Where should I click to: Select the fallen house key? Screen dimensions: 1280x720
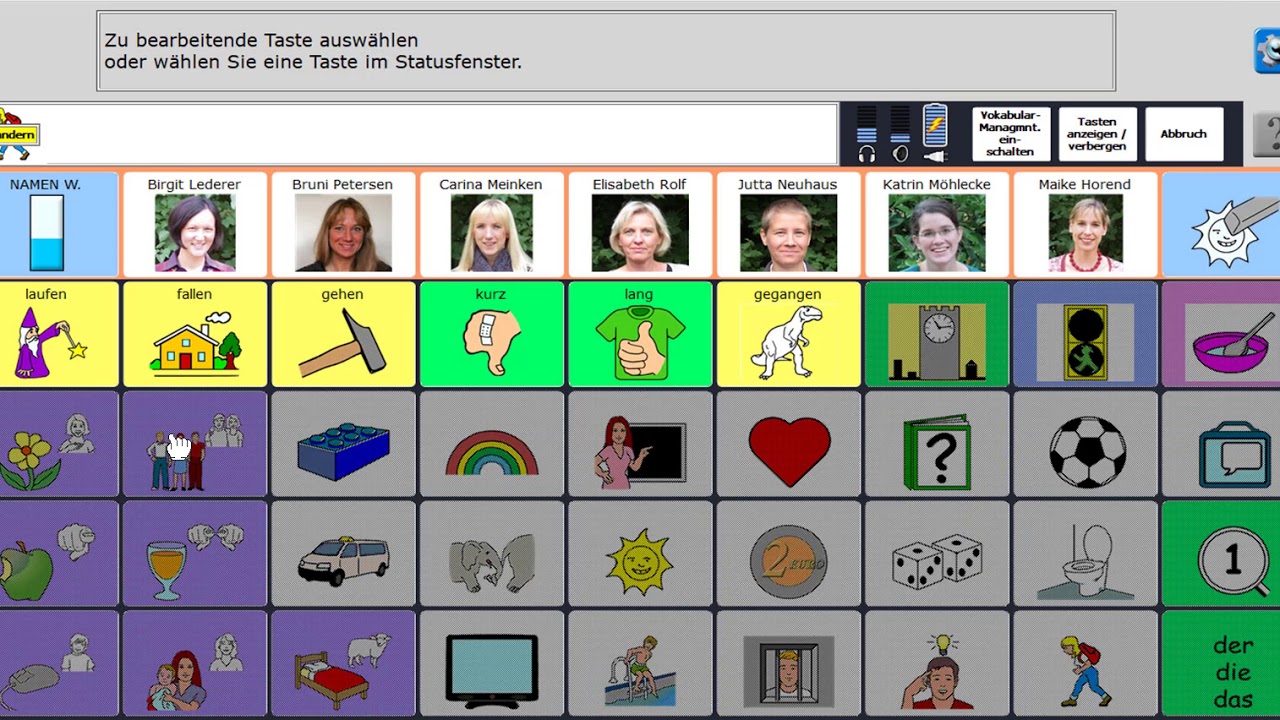[x=194, y=334]
